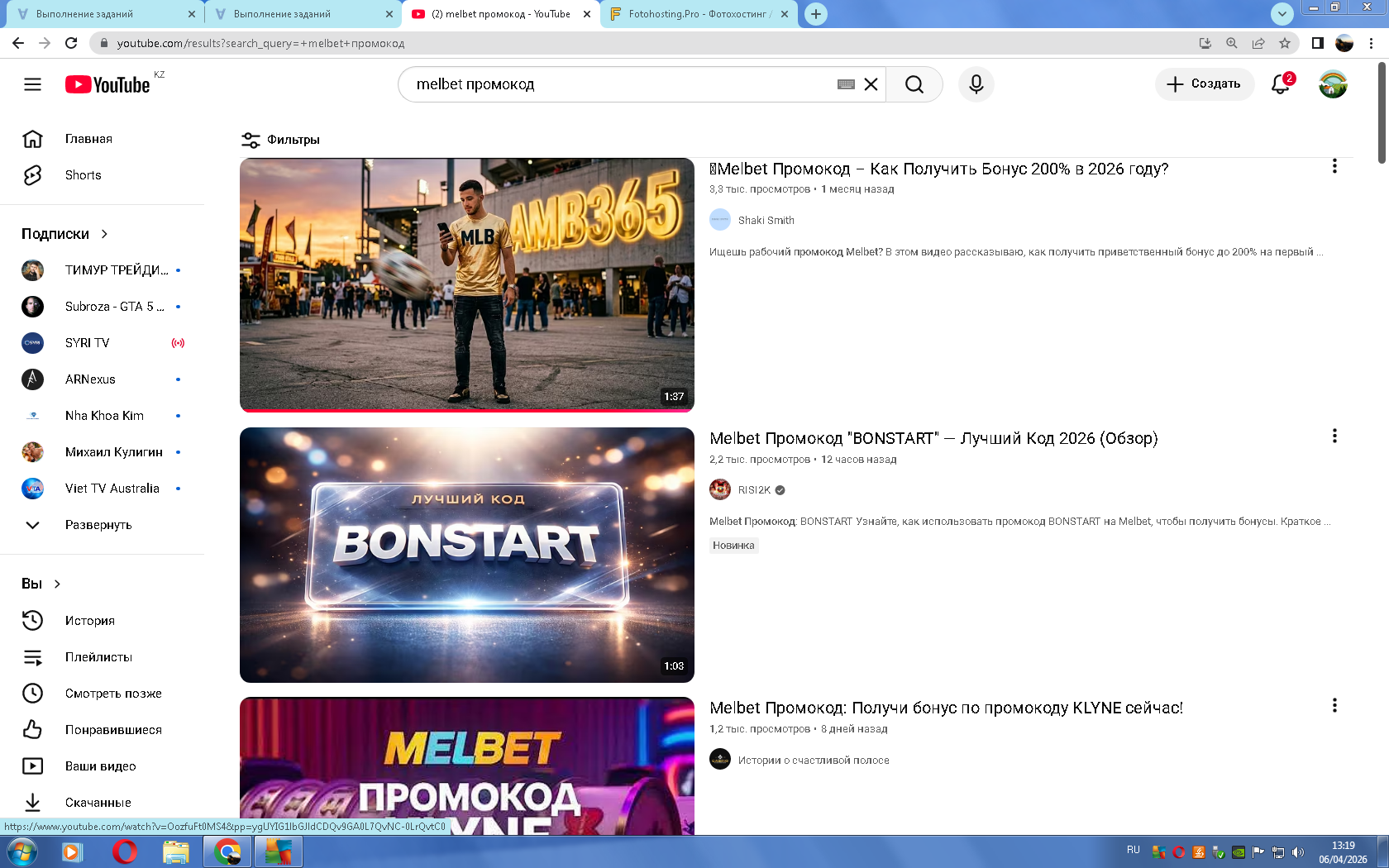Open a new browser tab
The image size is (1389, 868).
(816, 14)
